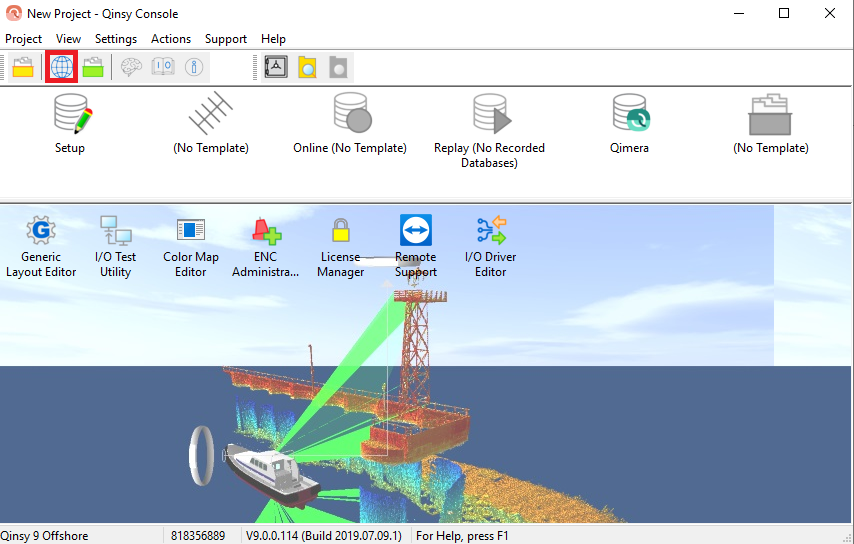
Task: Click the Qinsy logo in title bar
Action: [14, 13]
